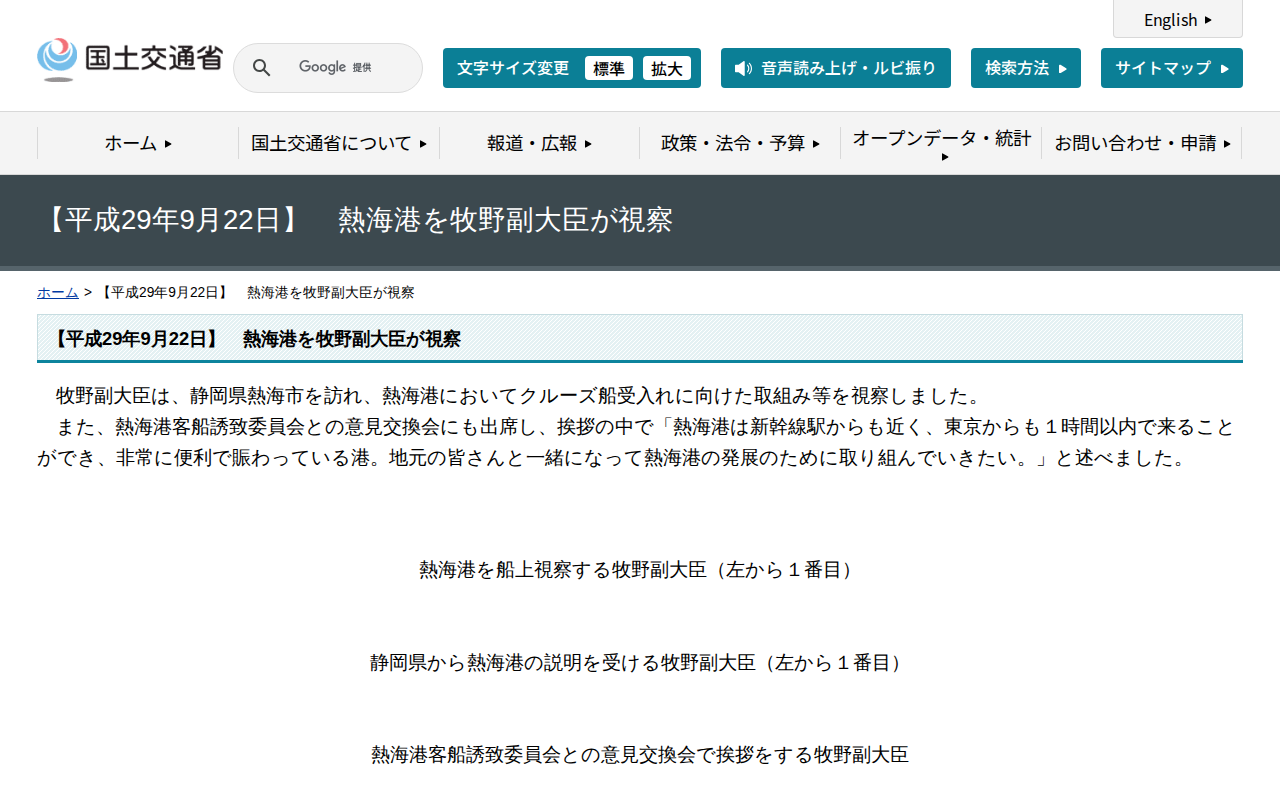The width and height of the screenshot is (1280, 800).
Task: Select 標準 text size option
Action: pos(609,68)
